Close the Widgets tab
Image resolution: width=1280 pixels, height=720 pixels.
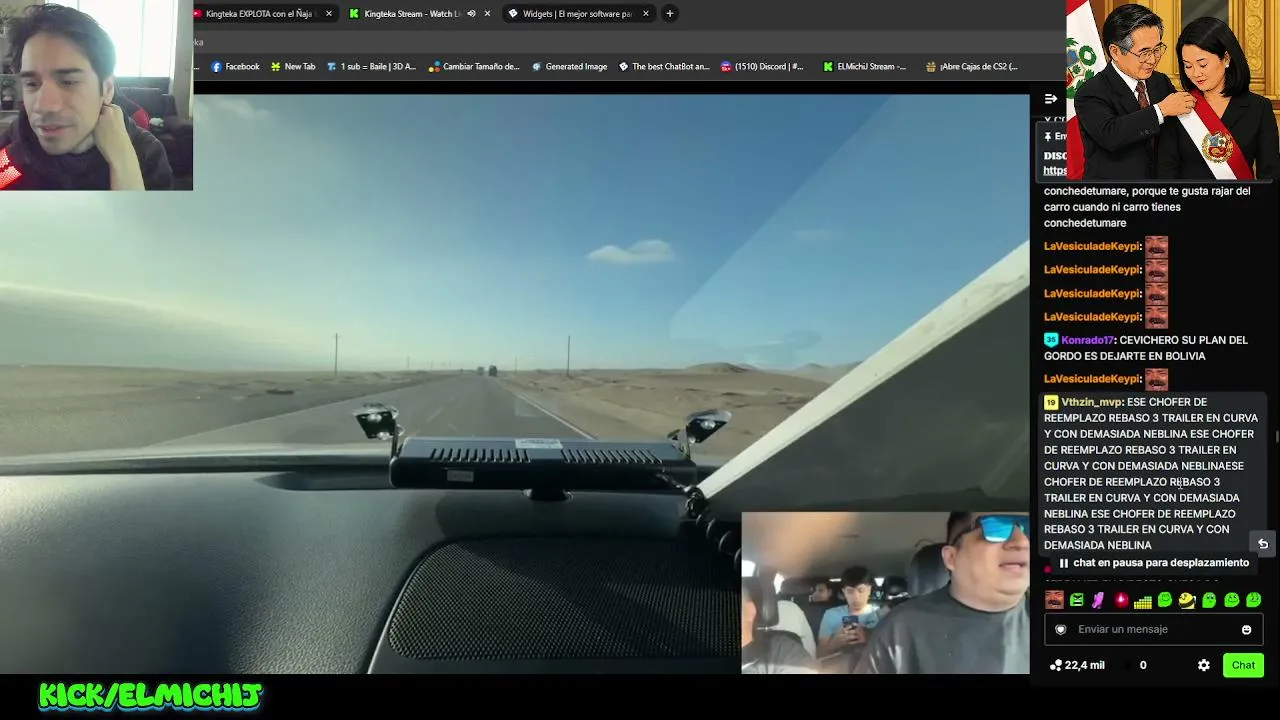coord(646,14)
